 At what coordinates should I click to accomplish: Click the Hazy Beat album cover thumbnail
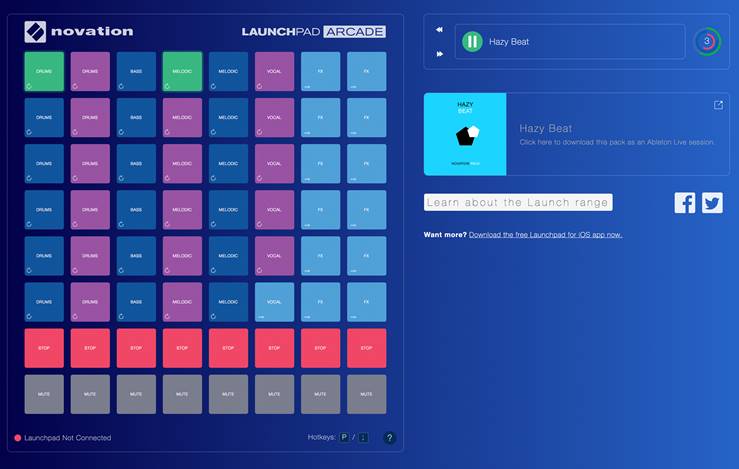[465, 134]
